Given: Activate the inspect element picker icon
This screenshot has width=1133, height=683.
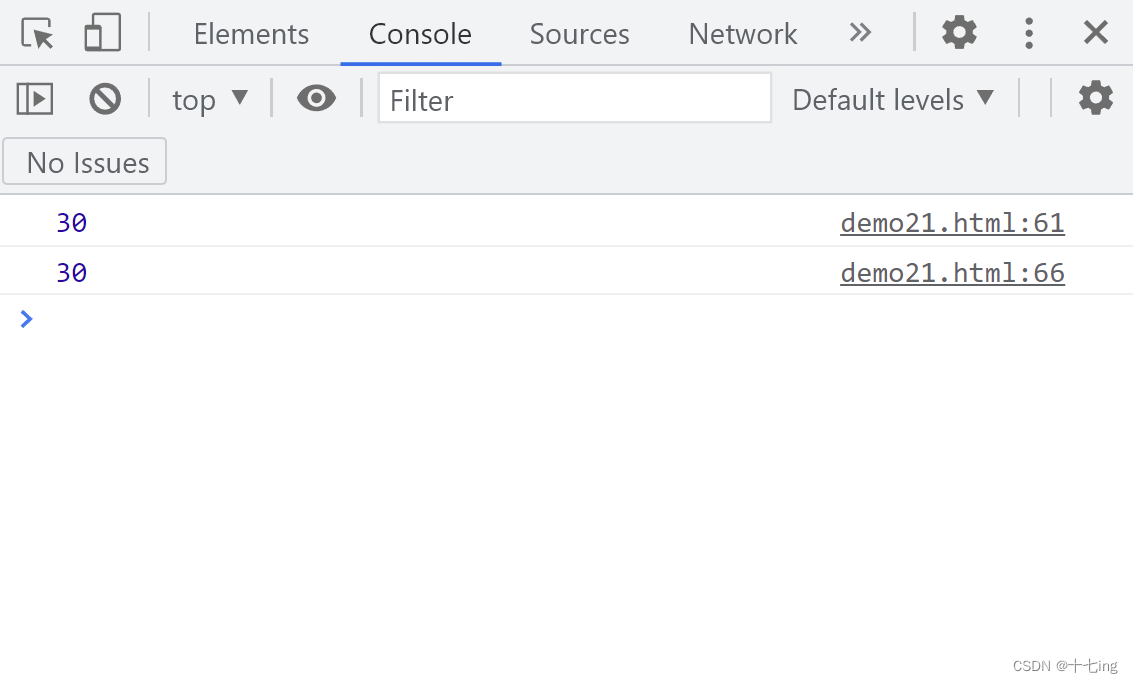Looking at the screenshot, I should point(38,33).
